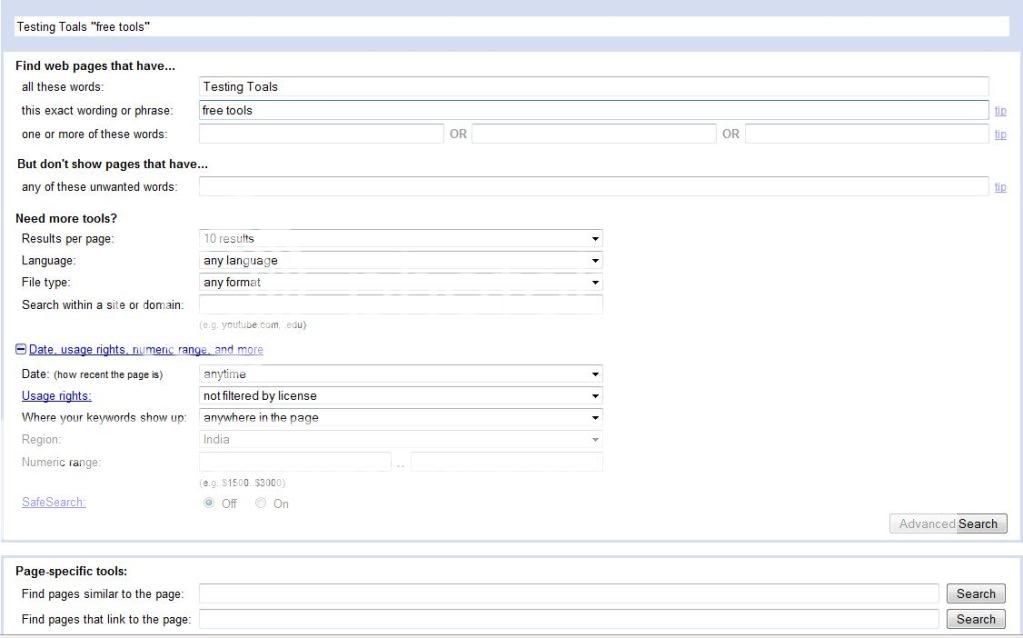Open the File type dropdown
Screen dimensions: 1023x638
pos(400,282)
